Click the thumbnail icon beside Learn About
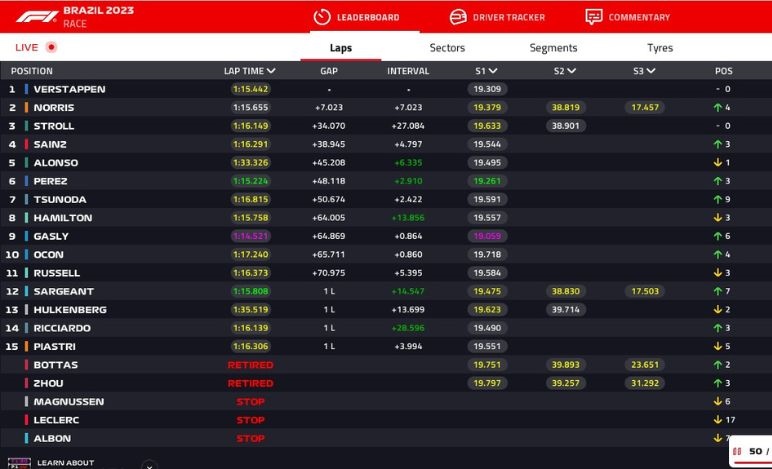The image size is (772, 469). (18, 464)
